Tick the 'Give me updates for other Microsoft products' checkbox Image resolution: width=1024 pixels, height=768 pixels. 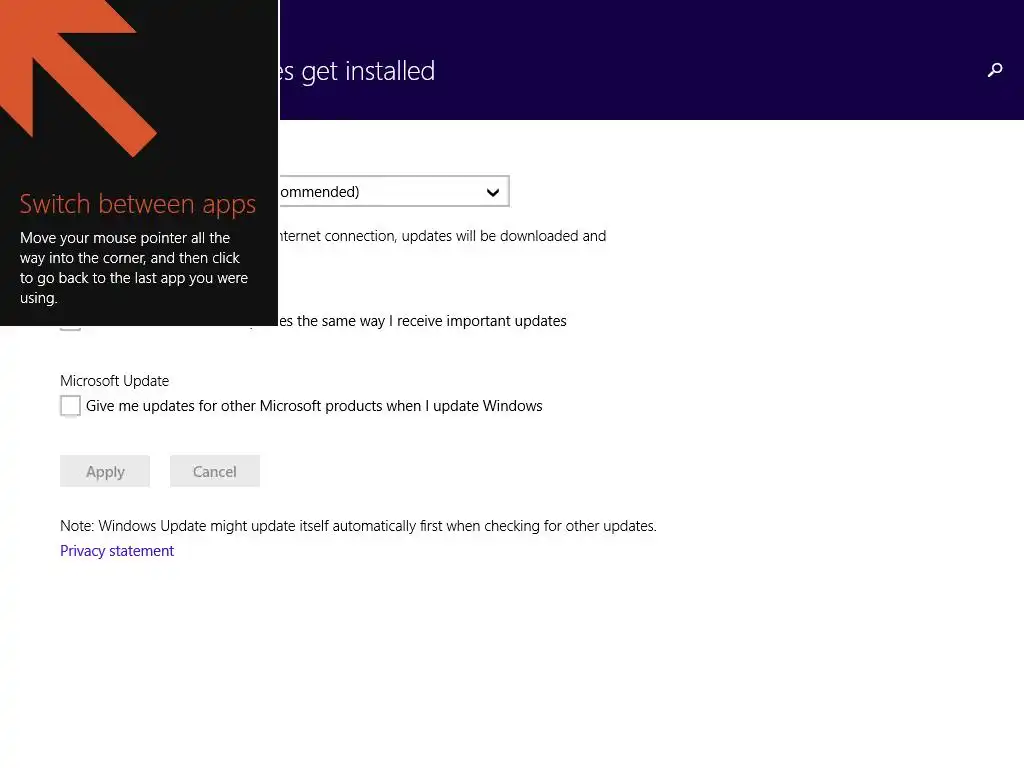[x=71, y=406]
